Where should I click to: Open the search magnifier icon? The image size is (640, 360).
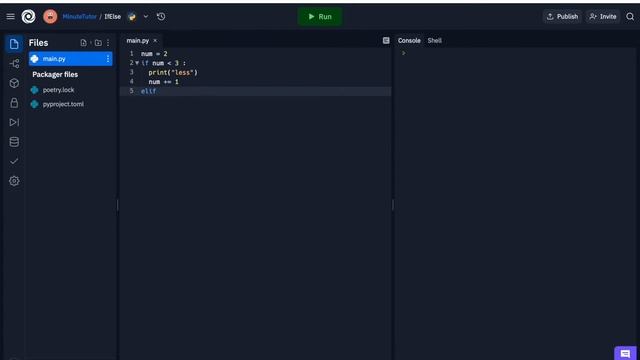(630, 17)
